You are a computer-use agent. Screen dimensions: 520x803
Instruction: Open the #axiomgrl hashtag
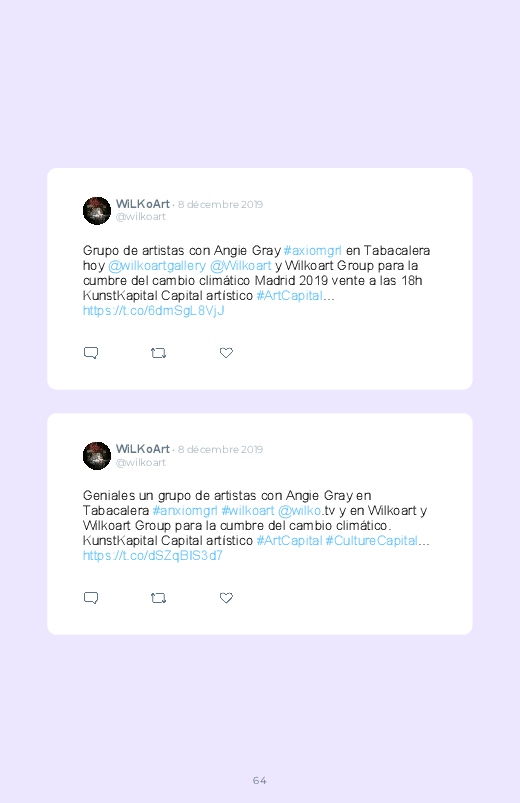313,251
